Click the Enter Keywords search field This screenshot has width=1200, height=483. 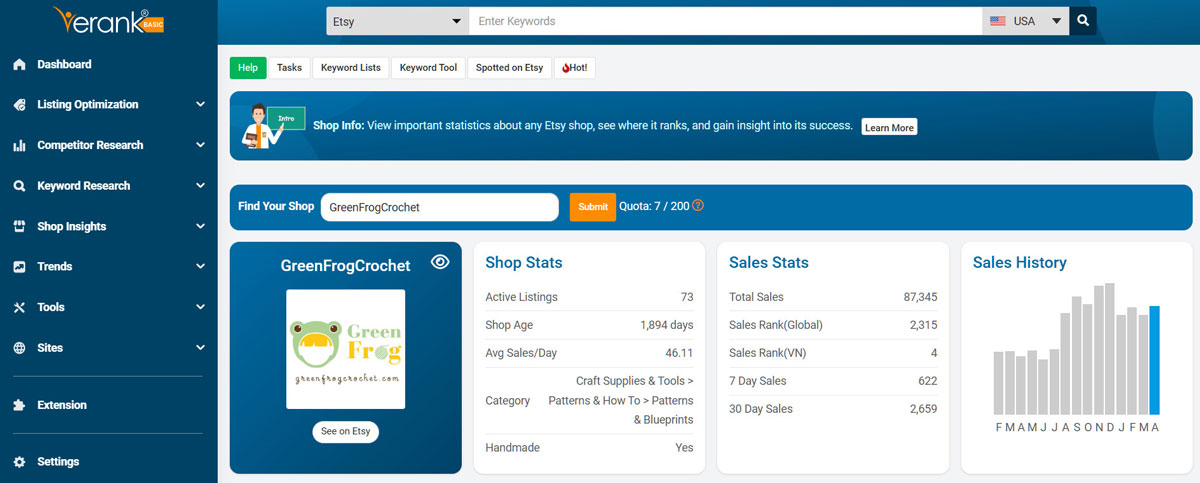point(726,21)
